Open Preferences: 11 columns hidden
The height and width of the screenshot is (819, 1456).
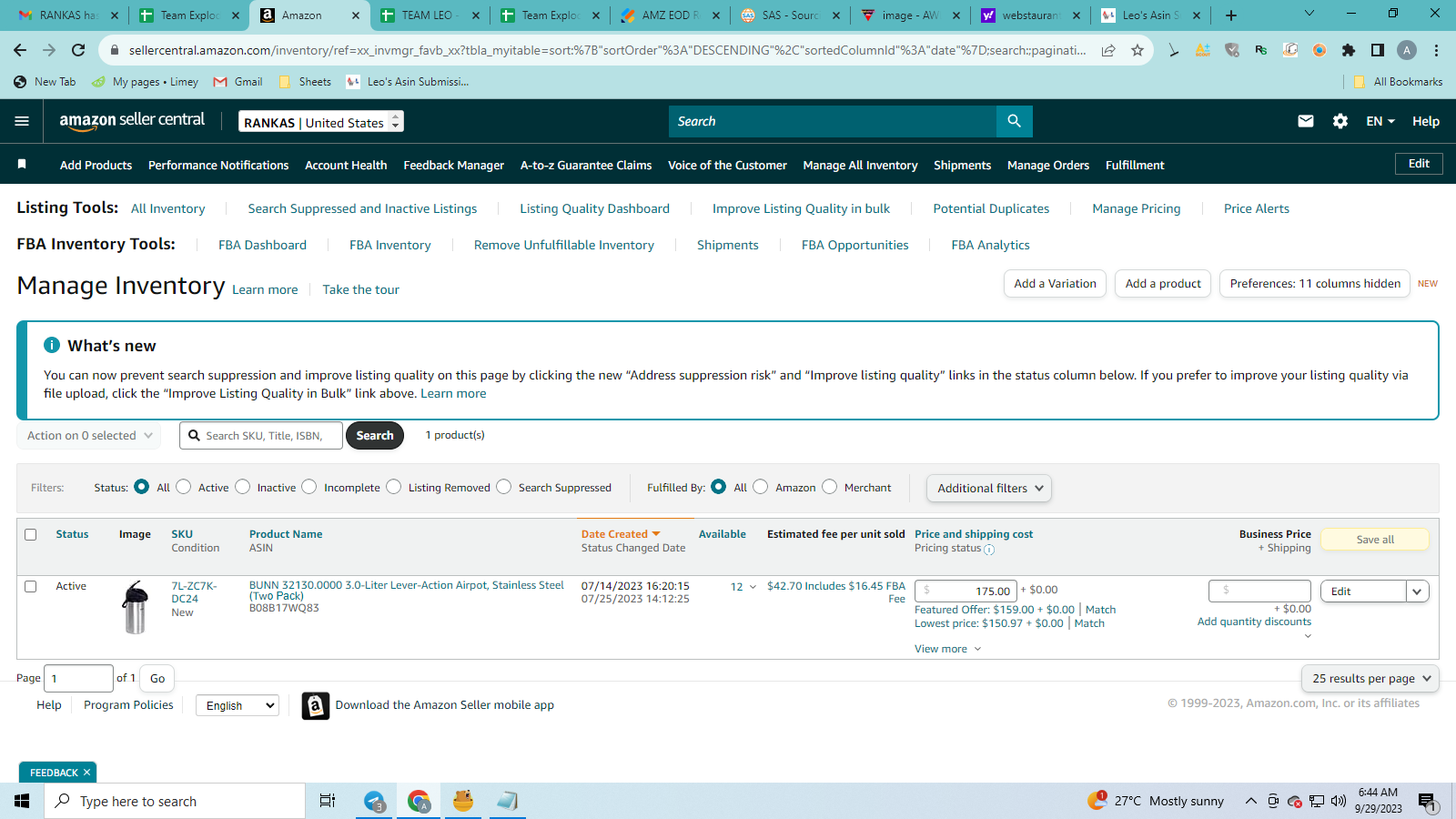[1315, 284]
